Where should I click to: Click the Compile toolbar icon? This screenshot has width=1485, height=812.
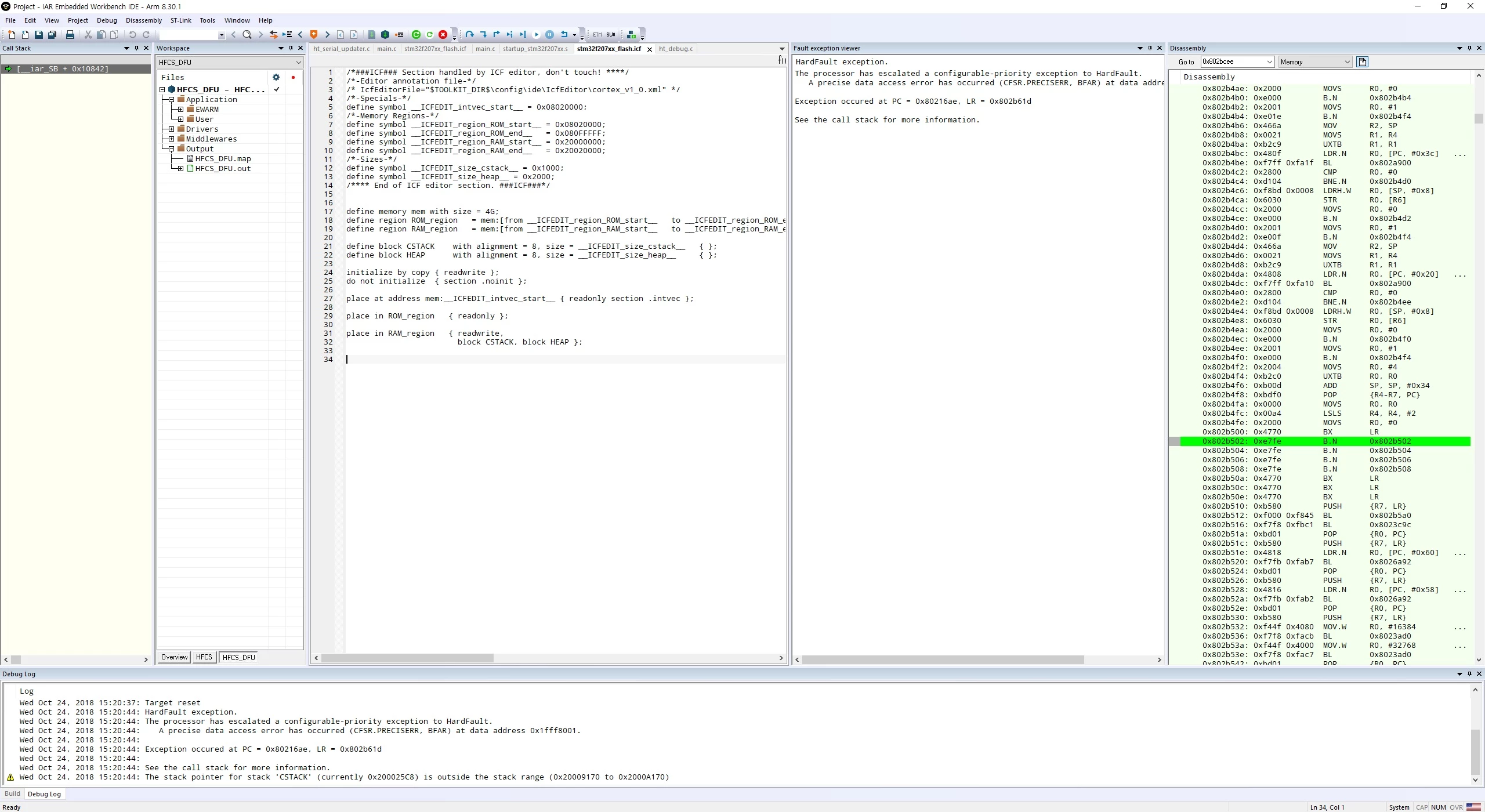coord(372,35)
